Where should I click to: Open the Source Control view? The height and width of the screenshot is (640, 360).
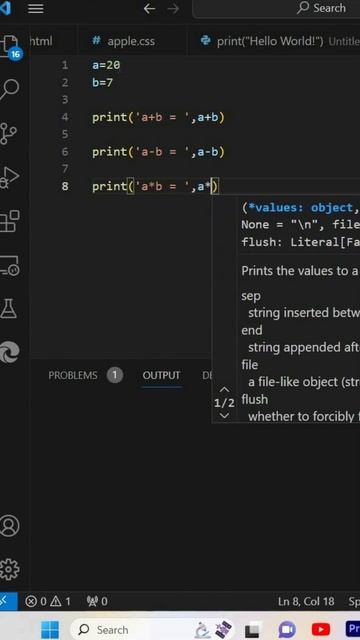[8, 133]
